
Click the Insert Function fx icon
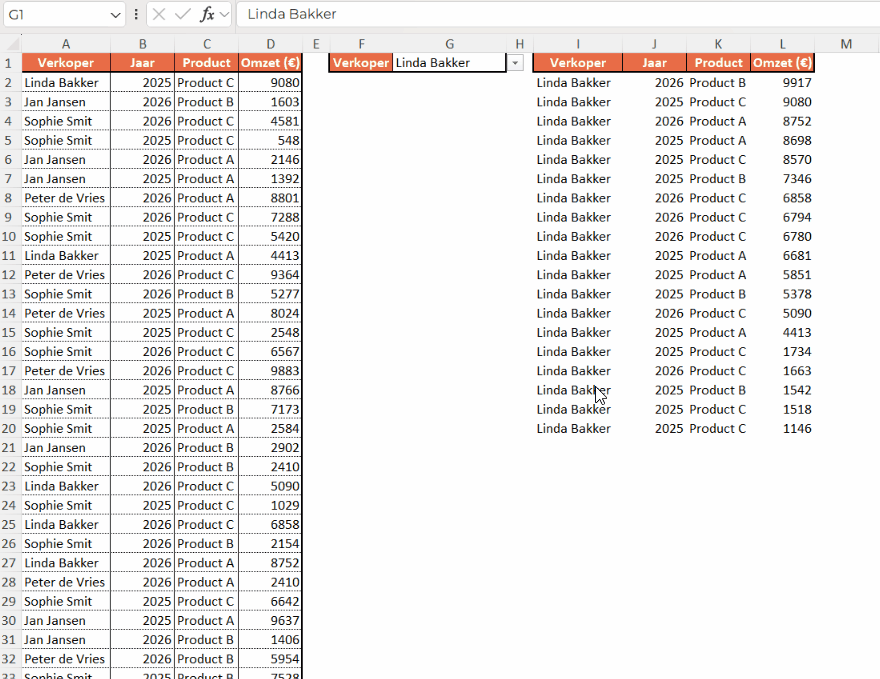click(207, 15)
